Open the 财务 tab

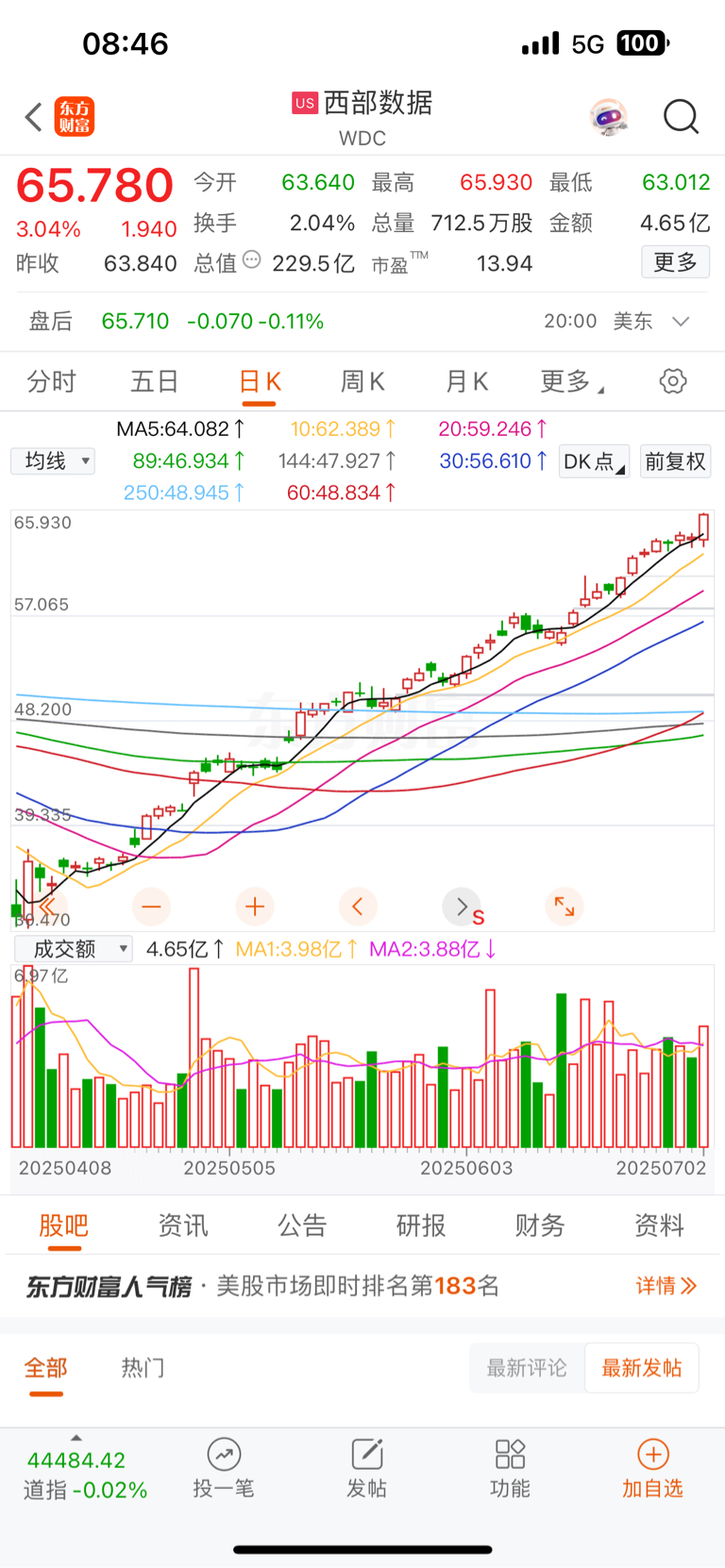pyautogui.click(x=540, y=1226)
